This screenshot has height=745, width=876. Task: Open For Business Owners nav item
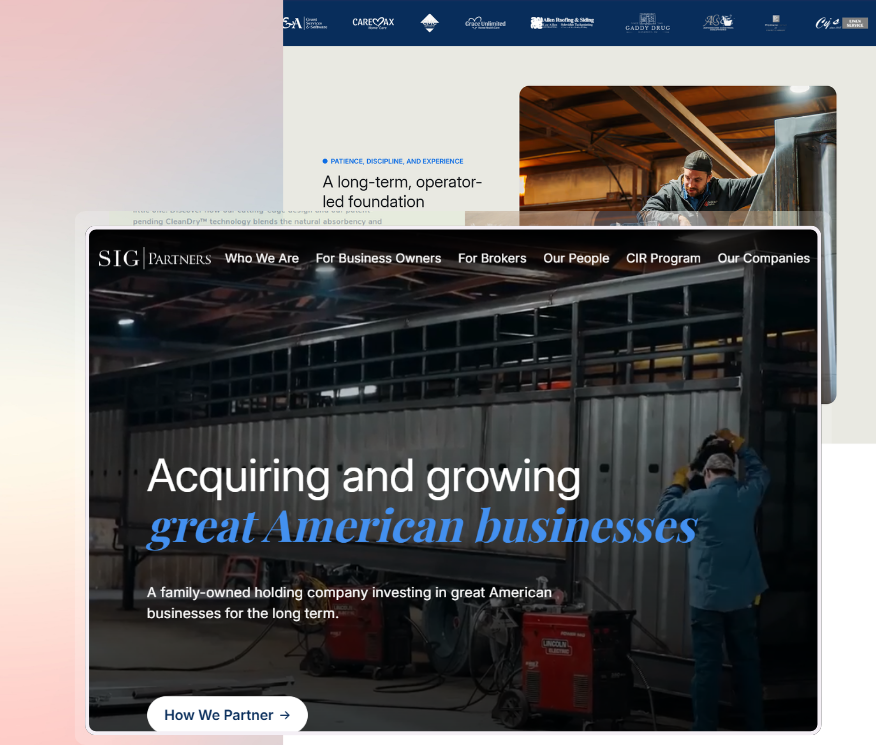tap(378, 258)
